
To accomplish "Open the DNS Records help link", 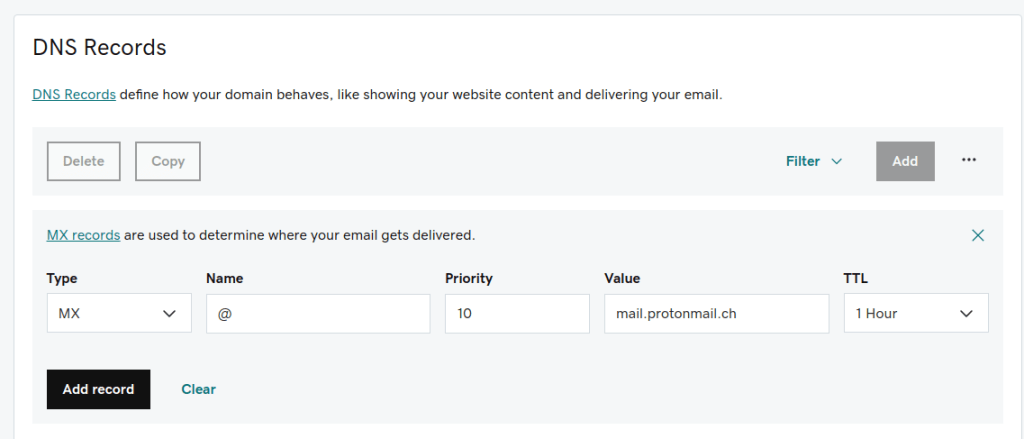I will pyautogui.click(x=74, y=95).
